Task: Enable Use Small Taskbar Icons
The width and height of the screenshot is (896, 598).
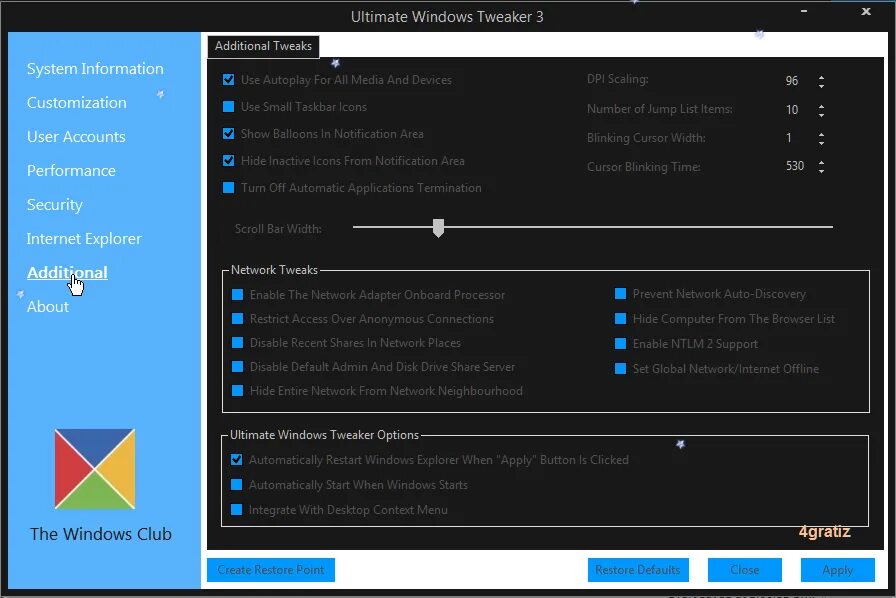Action: [x=229, y=106]
